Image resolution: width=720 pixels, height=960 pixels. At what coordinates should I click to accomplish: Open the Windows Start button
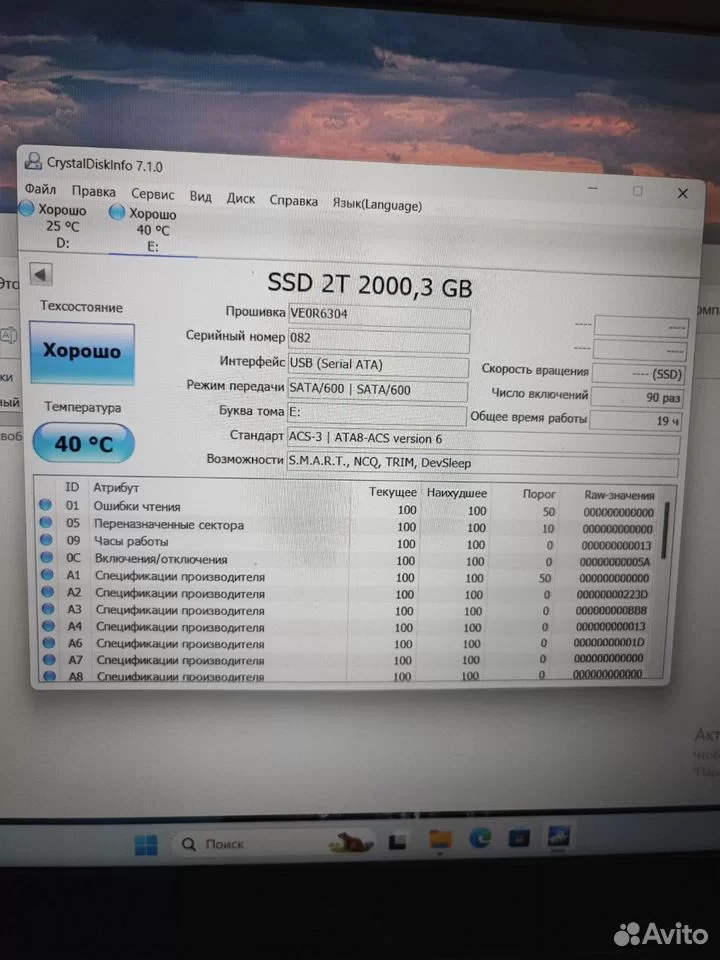tap(146, 845)
